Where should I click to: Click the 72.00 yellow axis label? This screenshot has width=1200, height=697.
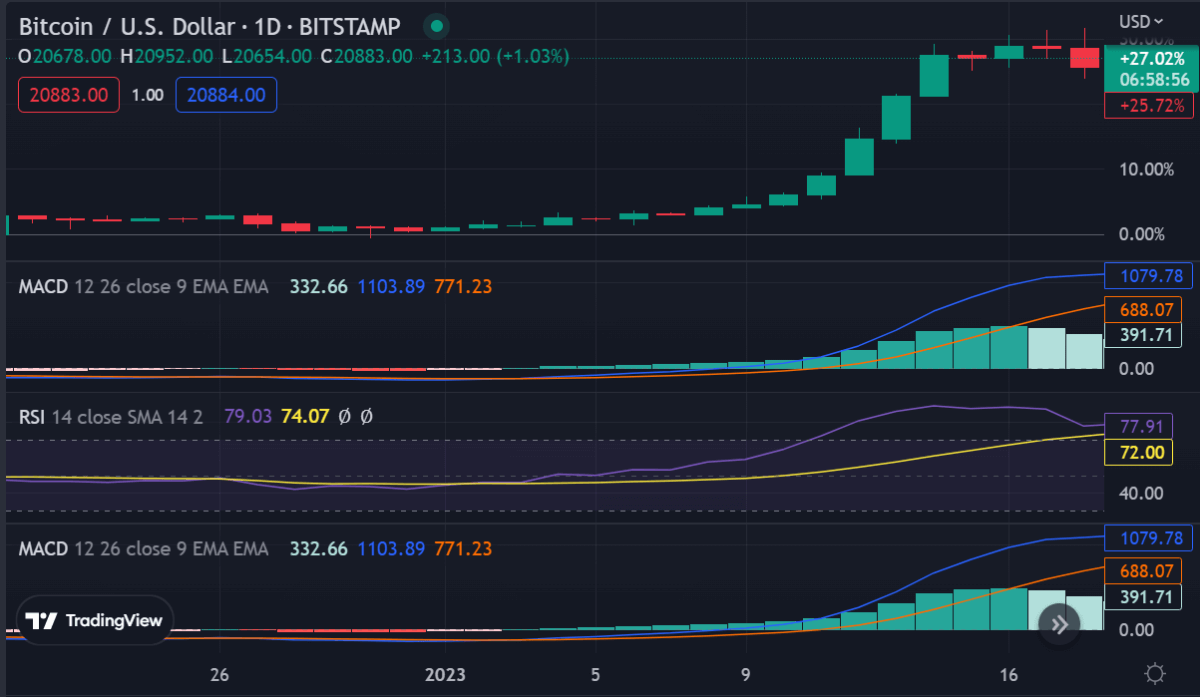point(1138,452)
